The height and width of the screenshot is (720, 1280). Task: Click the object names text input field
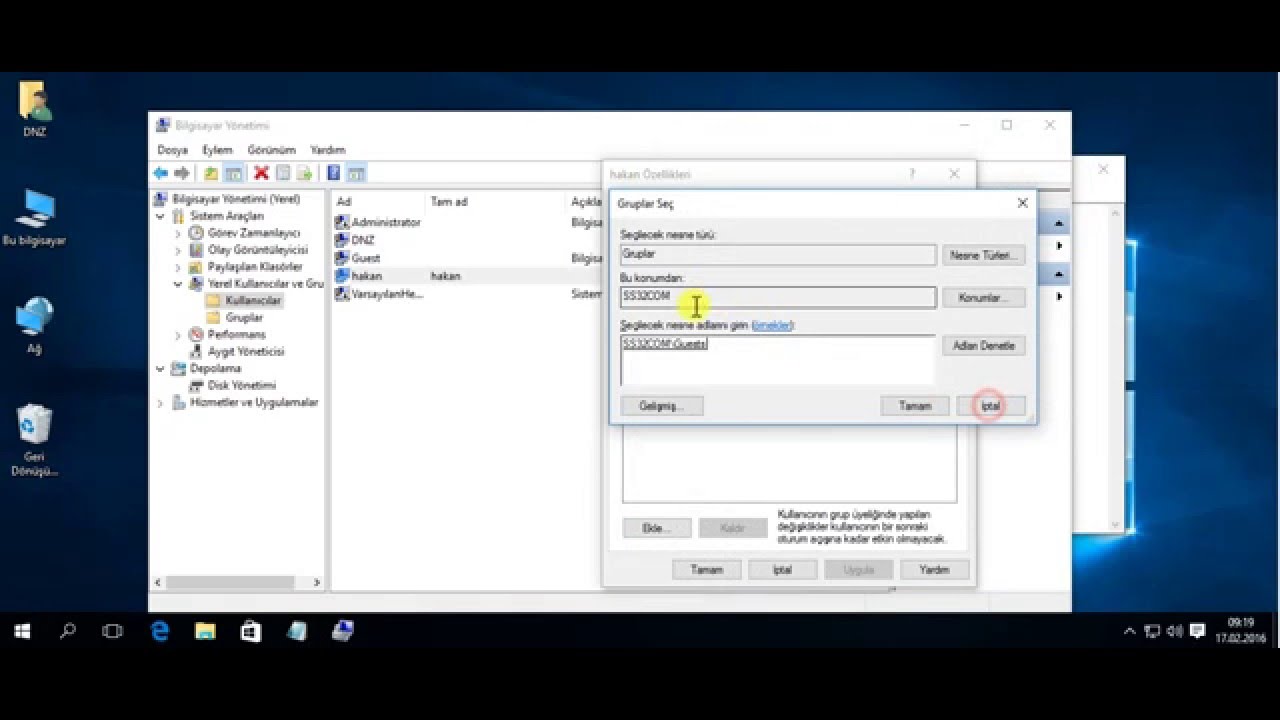(x=777, y=361)
